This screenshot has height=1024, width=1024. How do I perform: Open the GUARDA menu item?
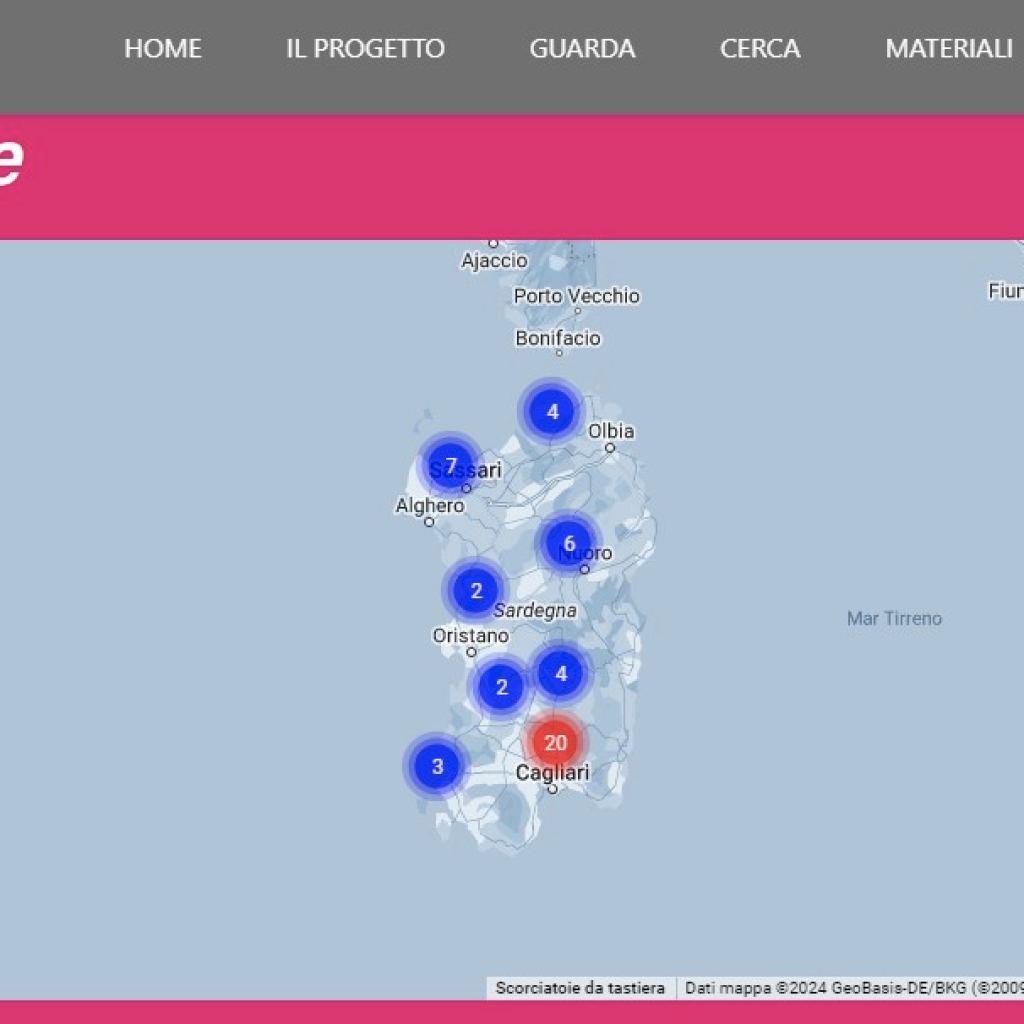tap(582, 48)
